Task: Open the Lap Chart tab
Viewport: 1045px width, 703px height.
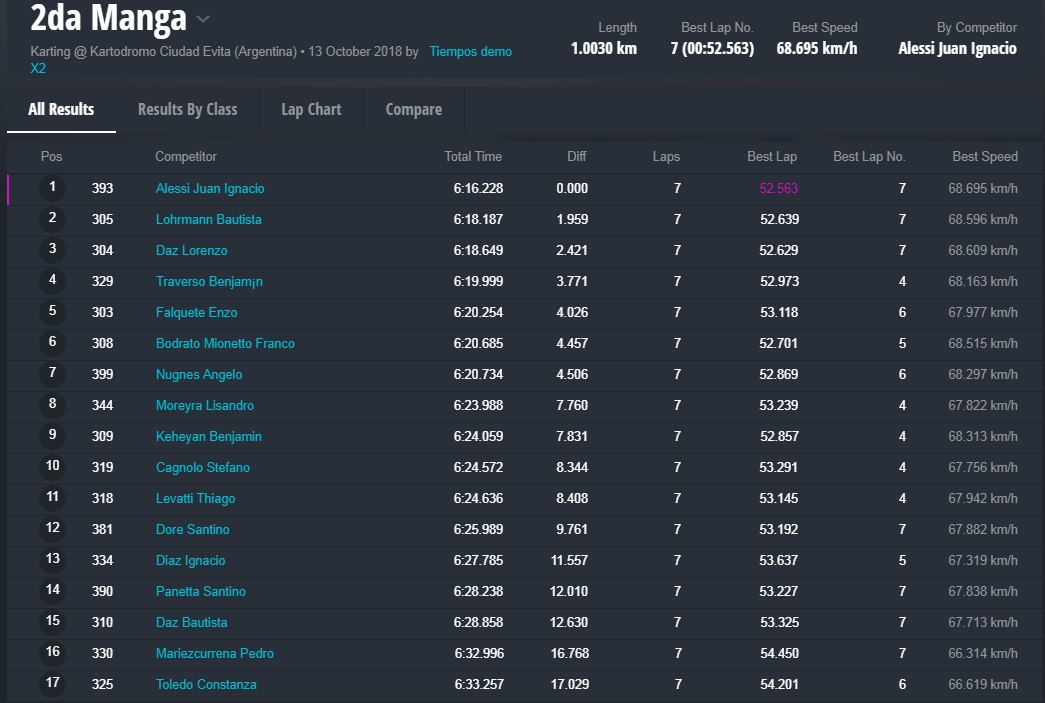Action: pos(311,109)
